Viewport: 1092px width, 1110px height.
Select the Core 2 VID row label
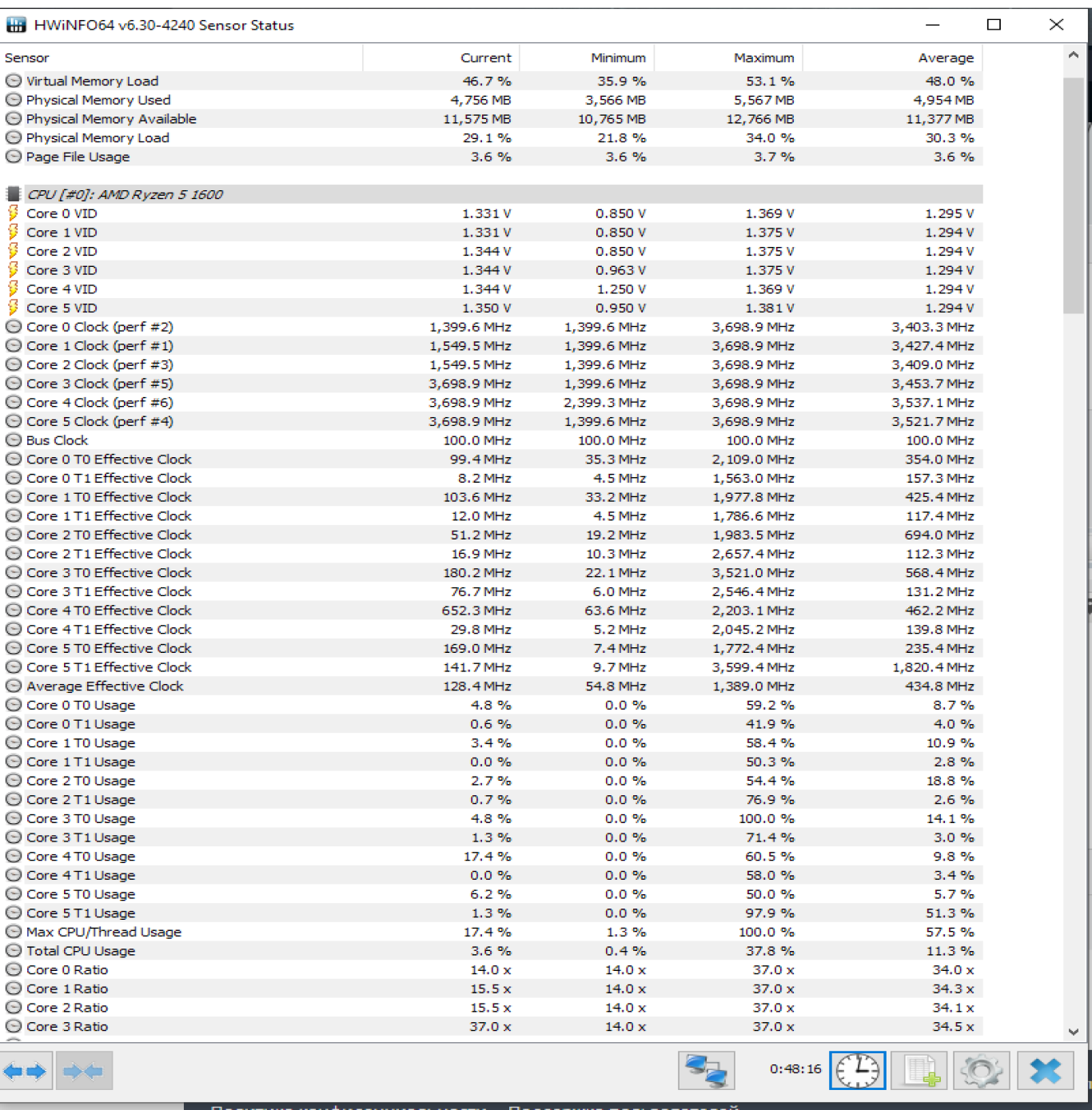point(62,251)
